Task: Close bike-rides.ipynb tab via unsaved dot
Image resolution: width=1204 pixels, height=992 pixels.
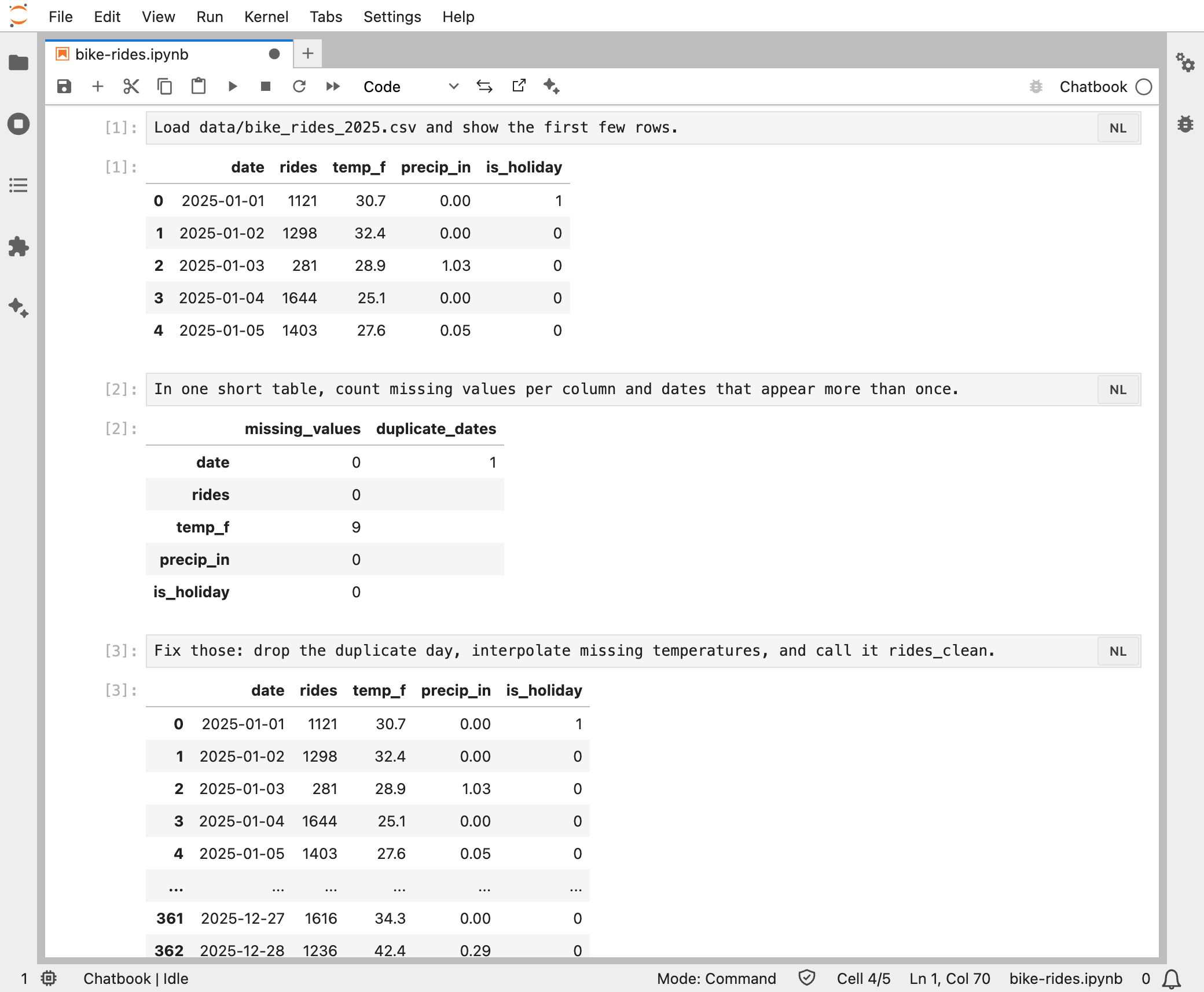Action: click(274, 54)
